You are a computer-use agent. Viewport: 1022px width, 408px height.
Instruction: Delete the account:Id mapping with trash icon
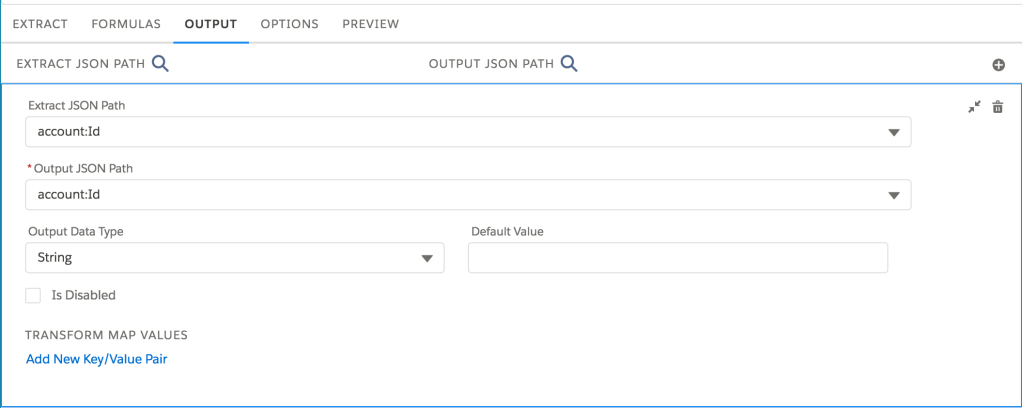coord(997,107)
